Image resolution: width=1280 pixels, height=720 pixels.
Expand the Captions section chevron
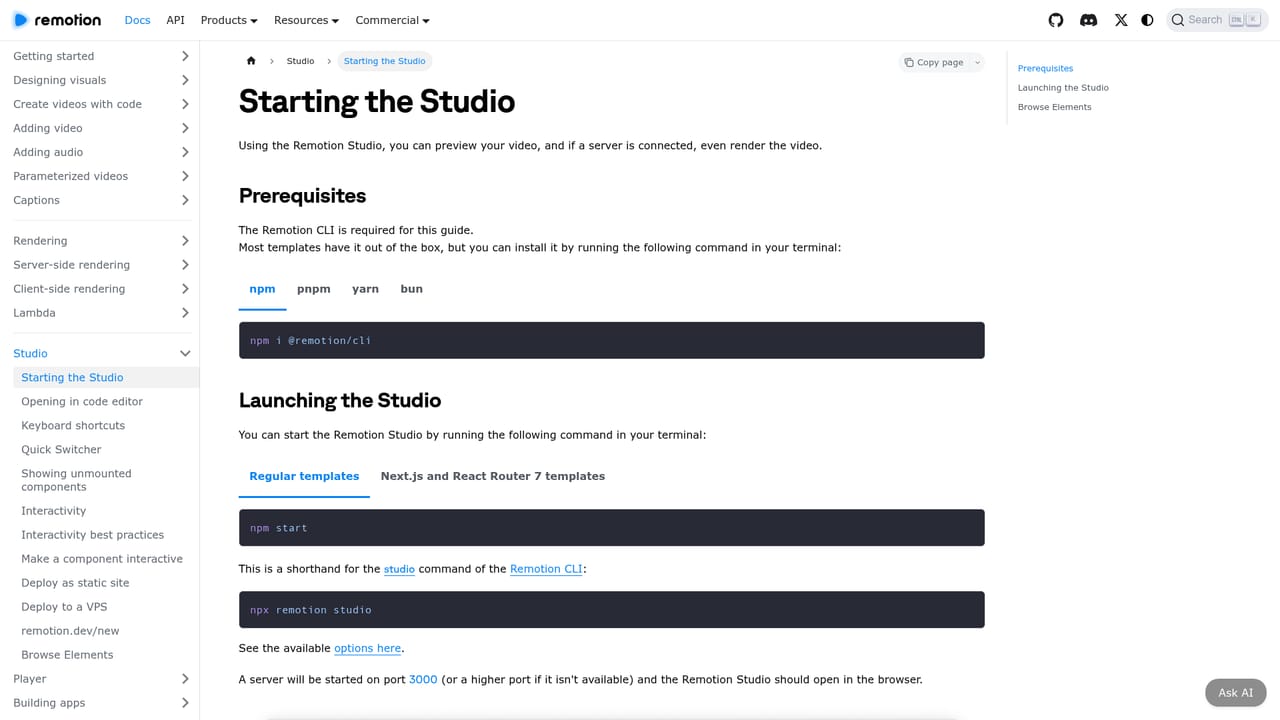185,200
